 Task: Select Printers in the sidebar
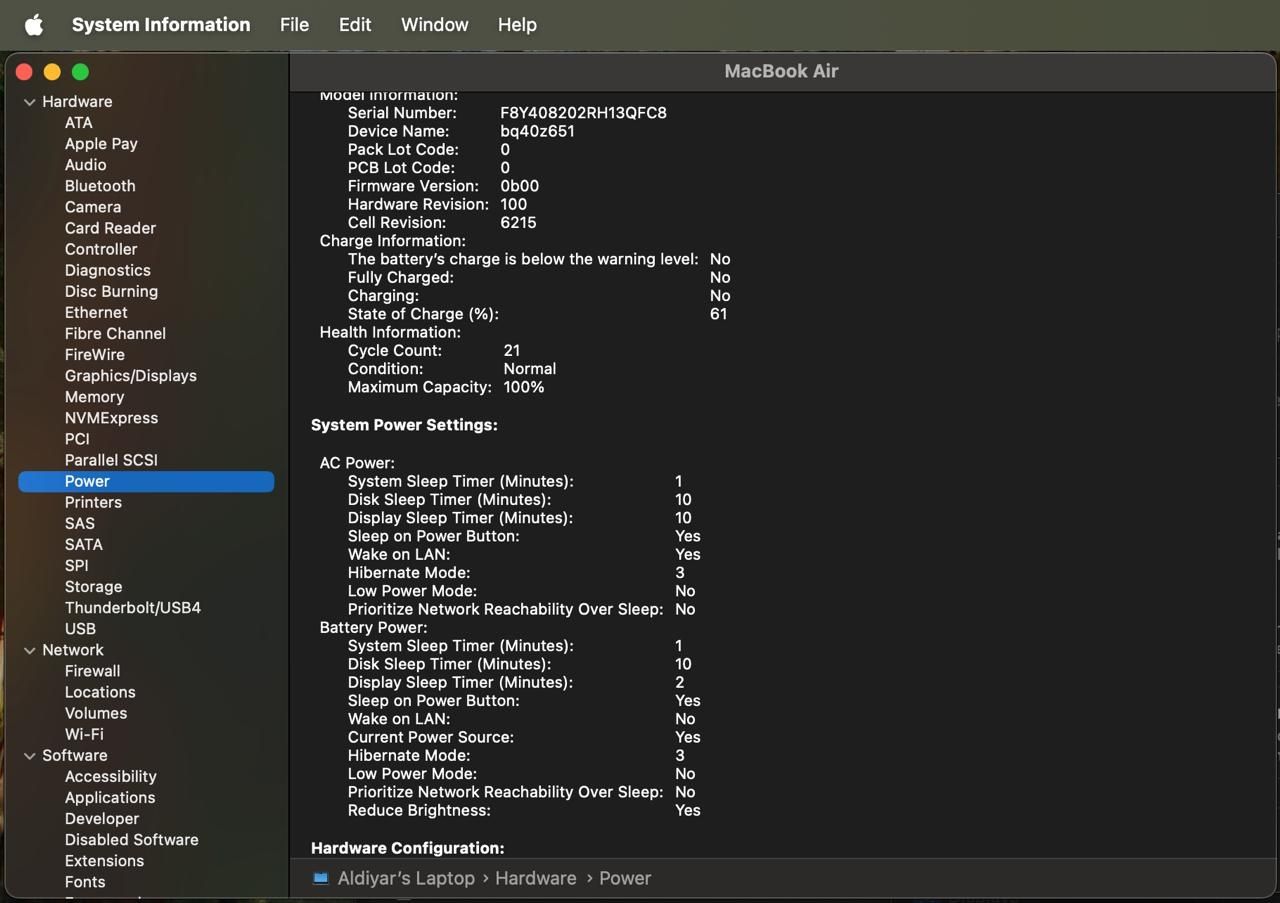93,502
